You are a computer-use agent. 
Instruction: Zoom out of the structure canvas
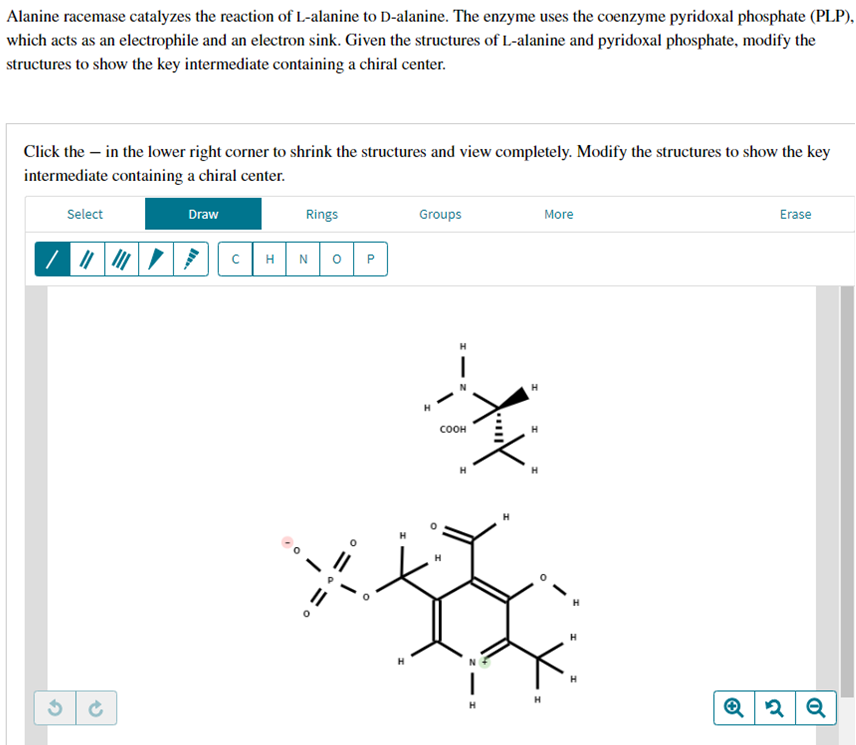pos(815,708)
